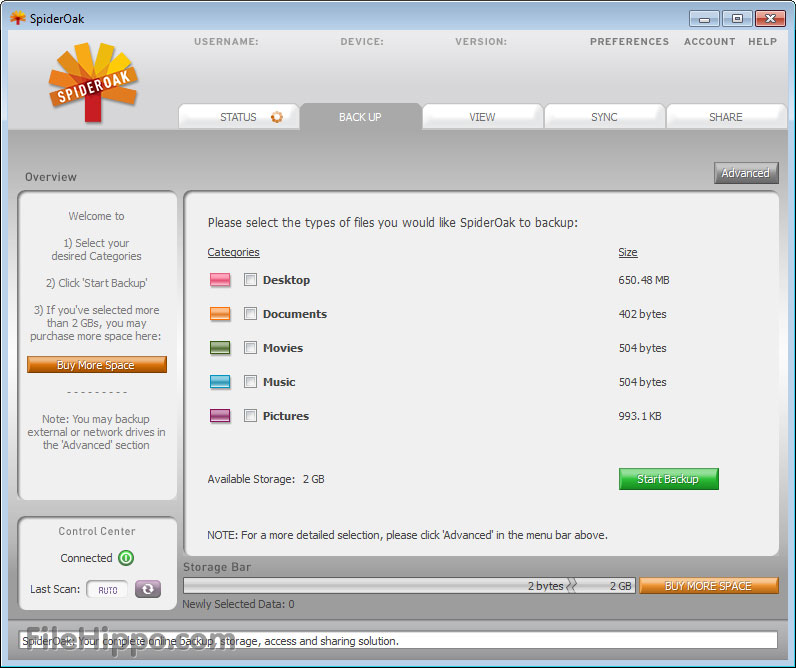This screenshot has height=668, width=796.
Task: Click the green Connected power icon
Action: pyautogui.click(x=126, y=558)
